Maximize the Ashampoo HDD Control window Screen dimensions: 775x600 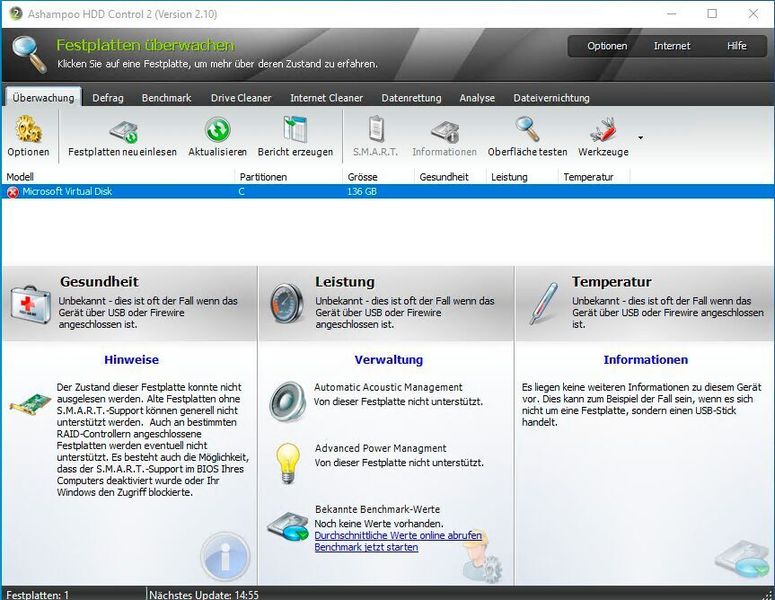tap(712, 14)
